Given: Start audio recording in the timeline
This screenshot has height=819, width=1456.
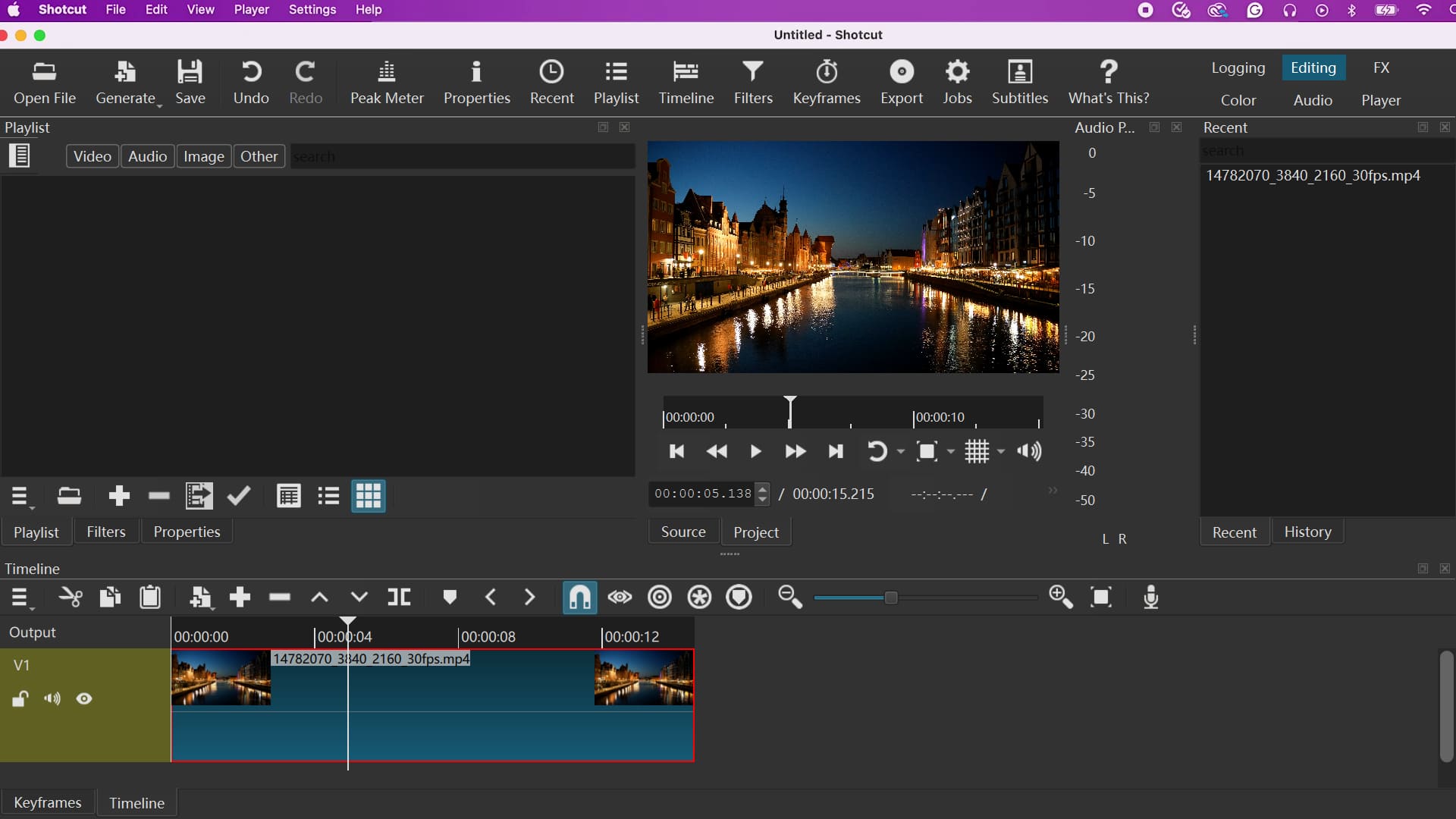Looking at the screenshot, I should (1151, 598).
